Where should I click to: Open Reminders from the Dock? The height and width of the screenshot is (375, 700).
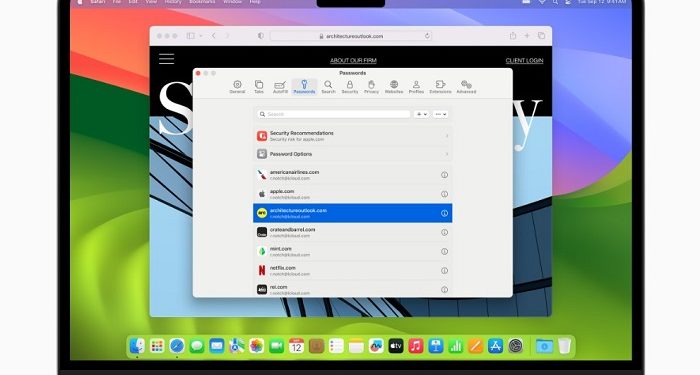[x=336, y=346]
